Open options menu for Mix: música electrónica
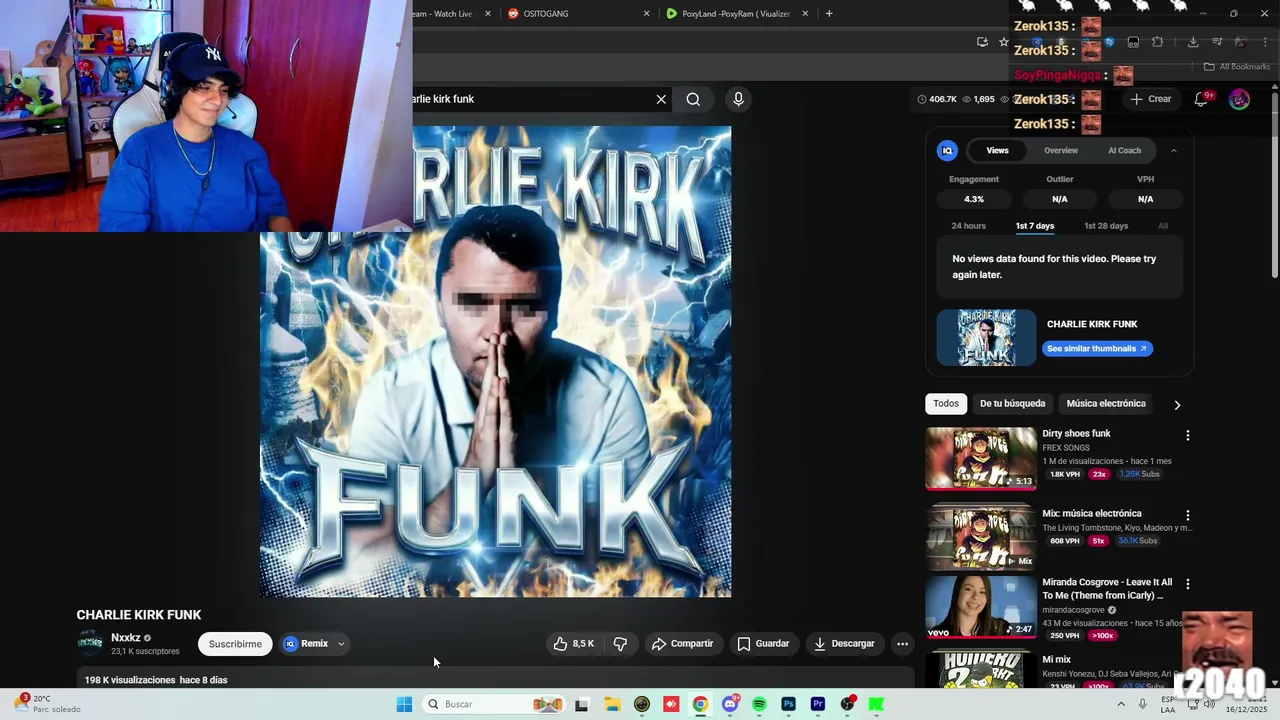Screen dimensions: 1280x720 1188,516
